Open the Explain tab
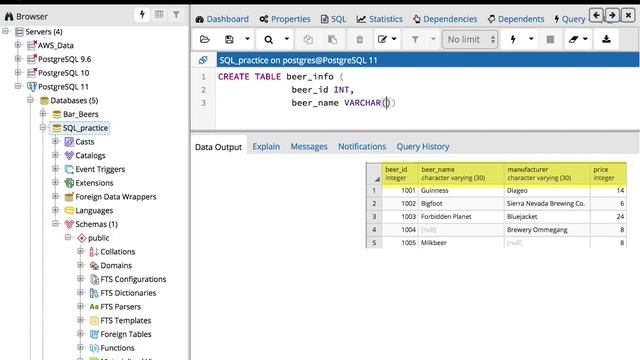The image size is (640, 360). (x=266, y=147)
